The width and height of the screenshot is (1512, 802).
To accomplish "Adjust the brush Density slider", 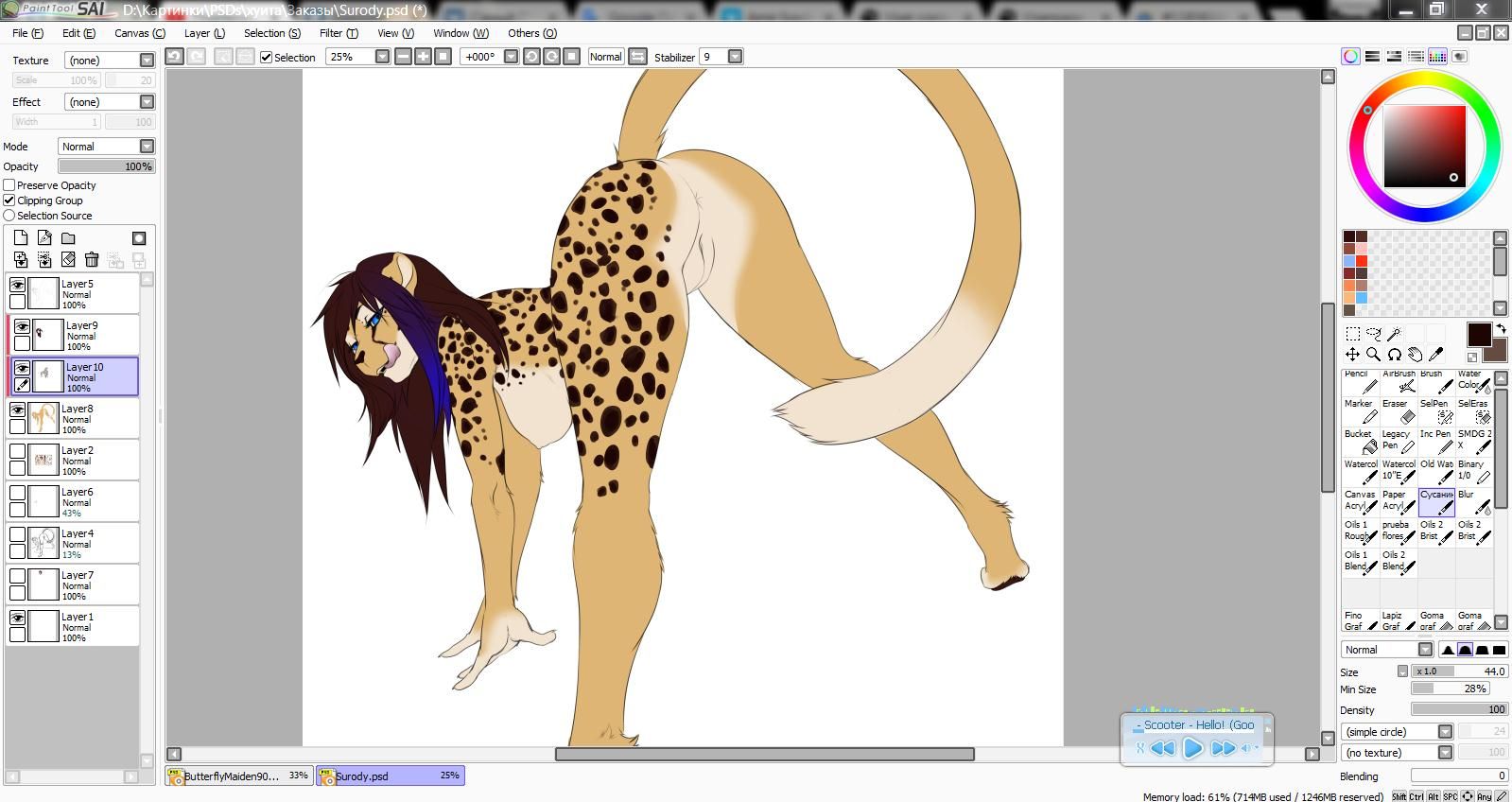I will 1459,709.
